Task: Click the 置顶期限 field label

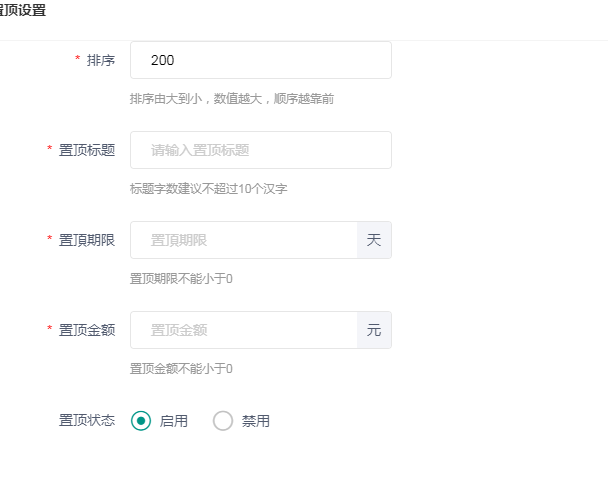Action: tap(87, 240)
